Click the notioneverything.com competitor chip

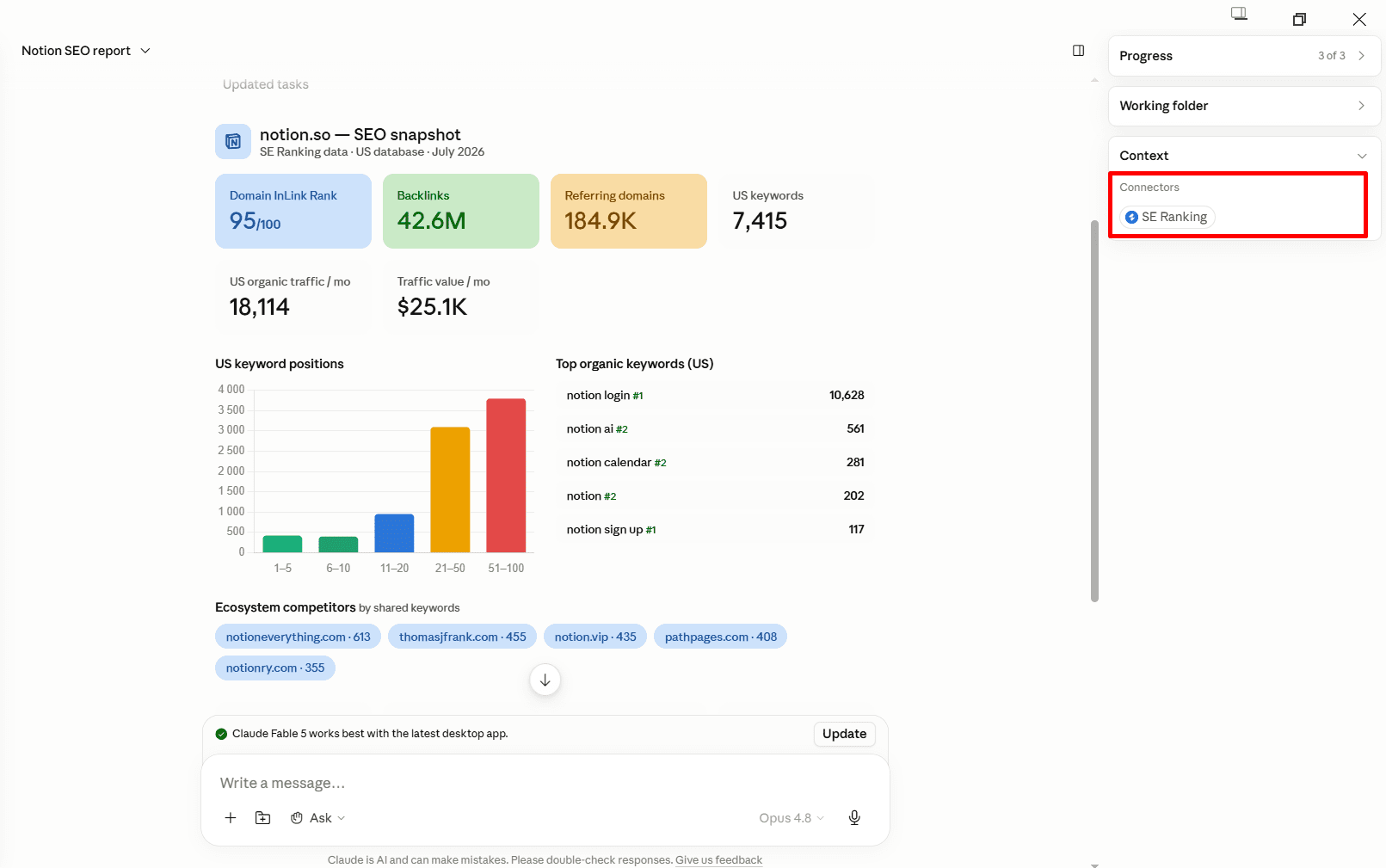tap(298, 637)
